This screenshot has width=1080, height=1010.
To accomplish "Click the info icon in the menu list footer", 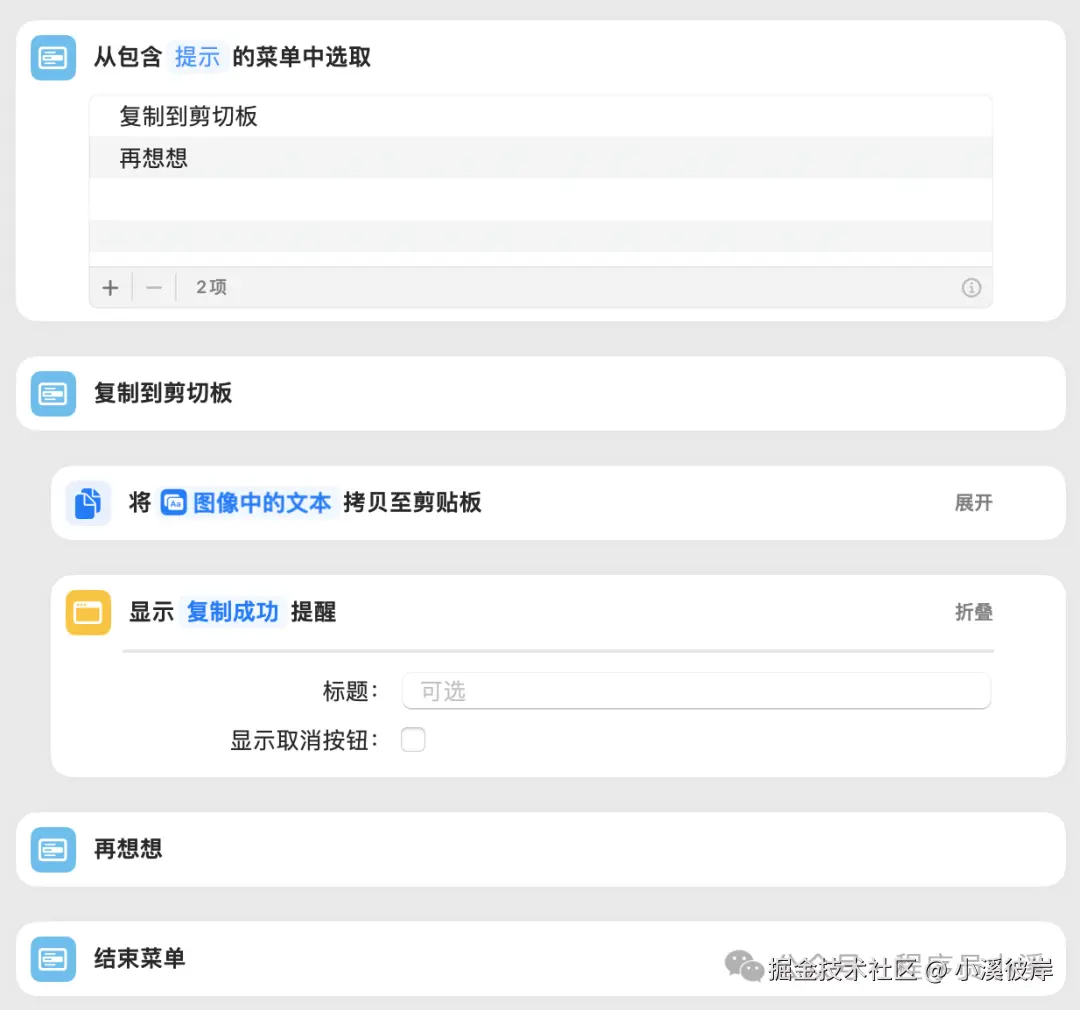I will 971,287.
